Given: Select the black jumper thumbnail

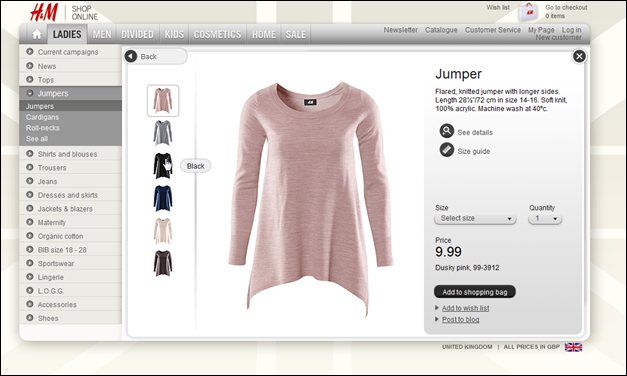Looking at the screenshot, I should (x=163, y=166).
